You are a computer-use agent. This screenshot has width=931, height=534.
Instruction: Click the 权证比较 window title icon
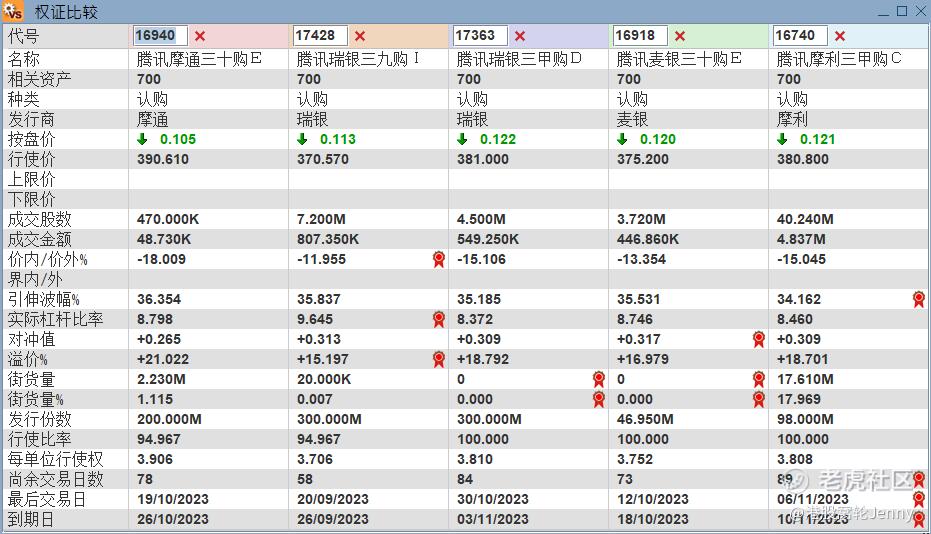pos(12,11)
